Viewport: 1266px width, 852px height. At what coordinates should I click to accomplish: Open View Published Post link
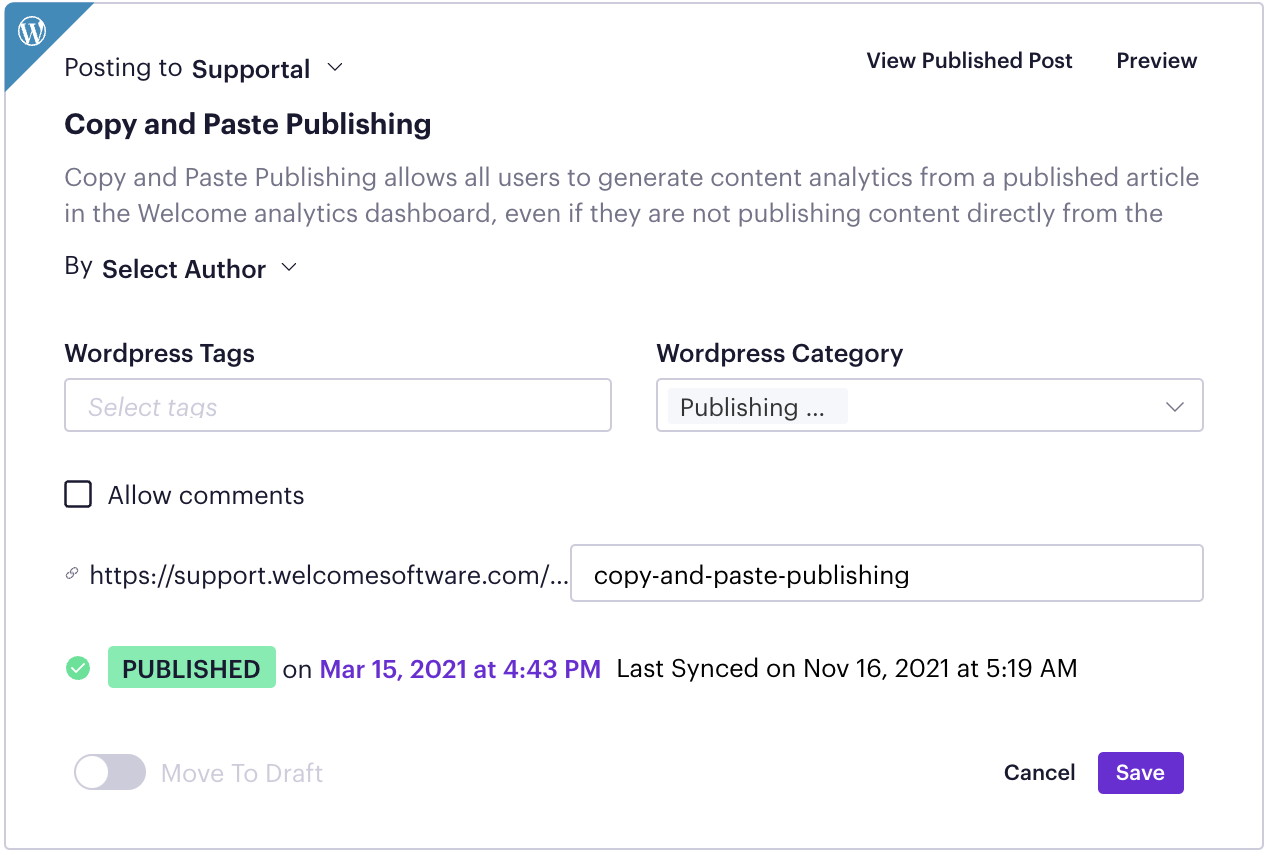pos(969,61)
